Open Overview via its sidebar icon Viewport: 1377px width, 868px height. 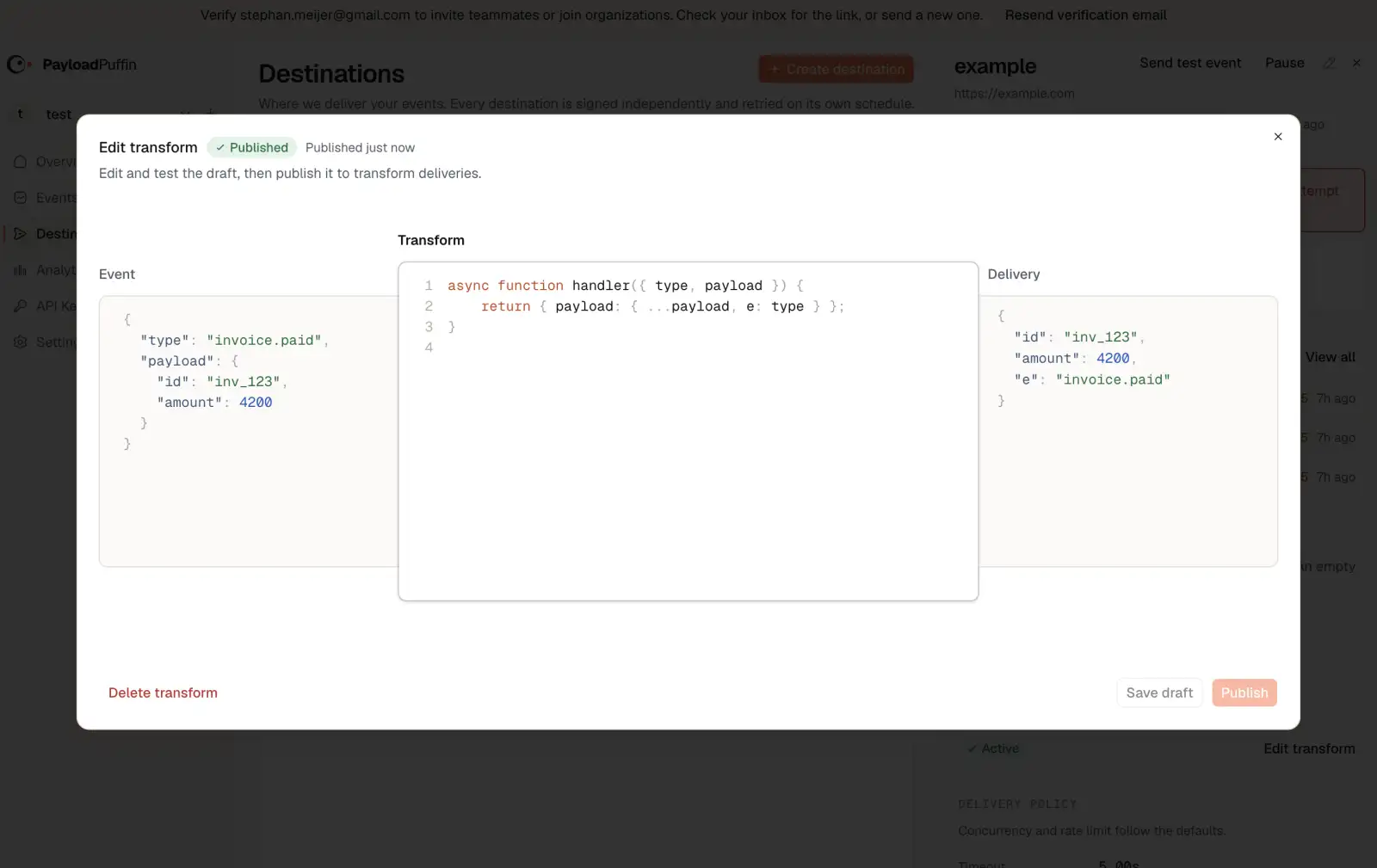pos(21,162)
